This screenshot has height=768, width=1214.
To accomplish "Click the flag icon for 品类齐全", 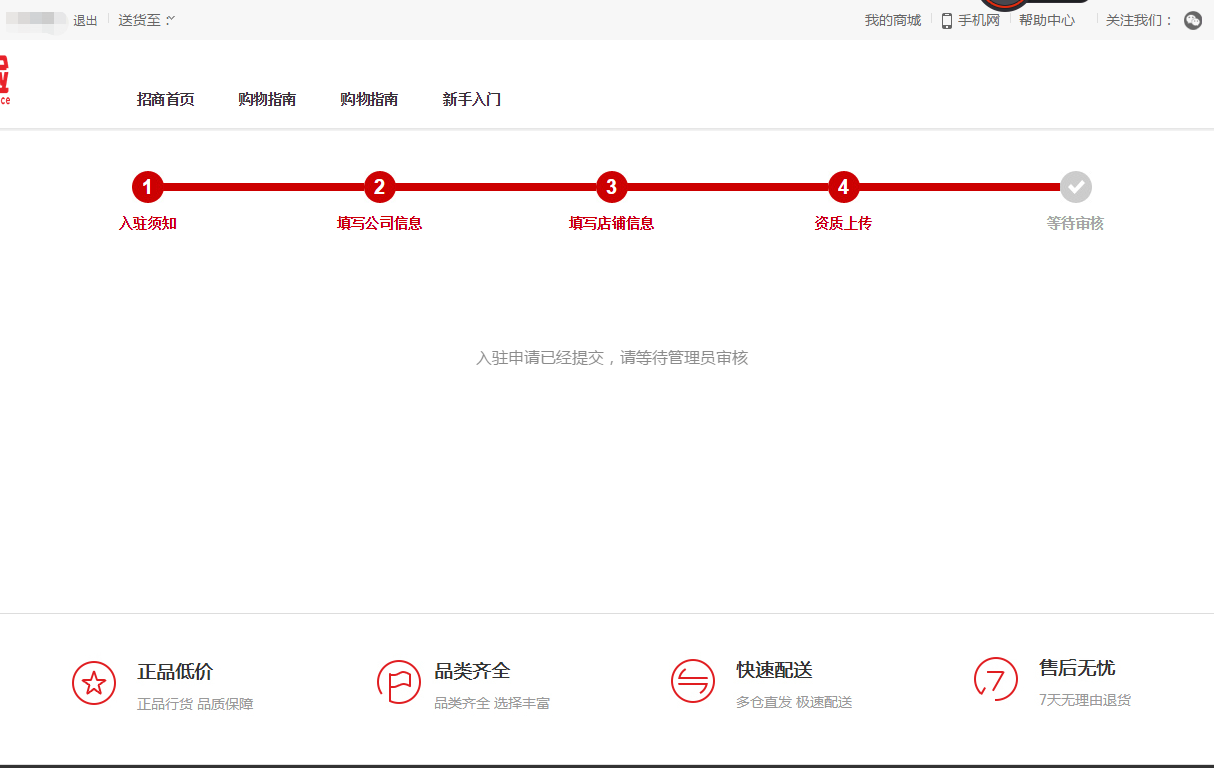I will point(399,682).
